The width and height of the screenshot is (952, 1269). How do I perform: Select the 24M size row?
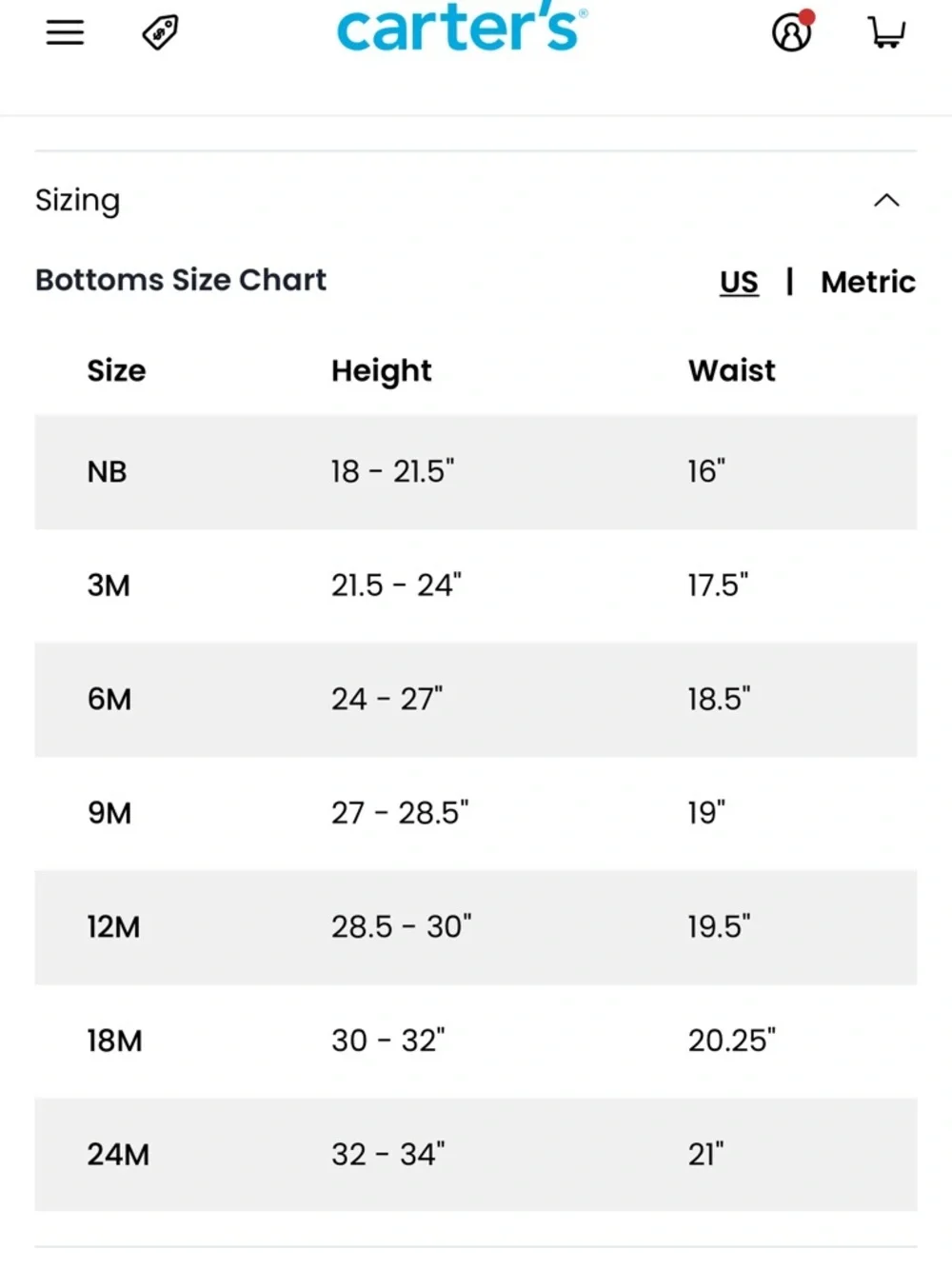coord(475,1155)
